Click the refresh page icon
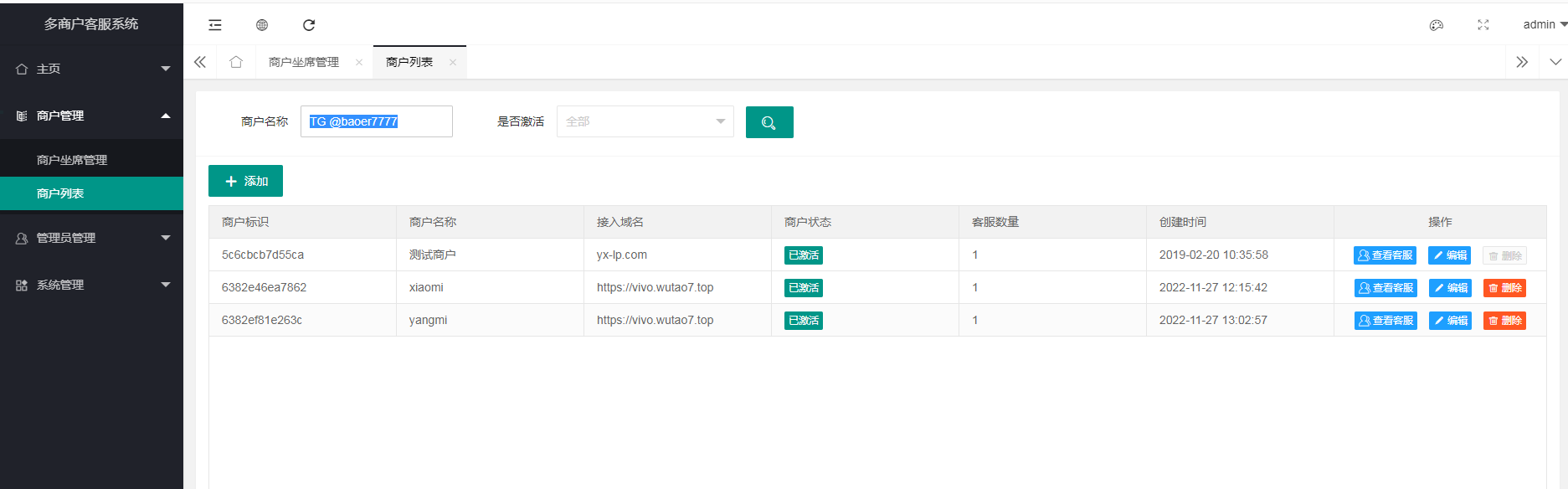The height and width of the screenshot is (489, 1568). (309, 25)
